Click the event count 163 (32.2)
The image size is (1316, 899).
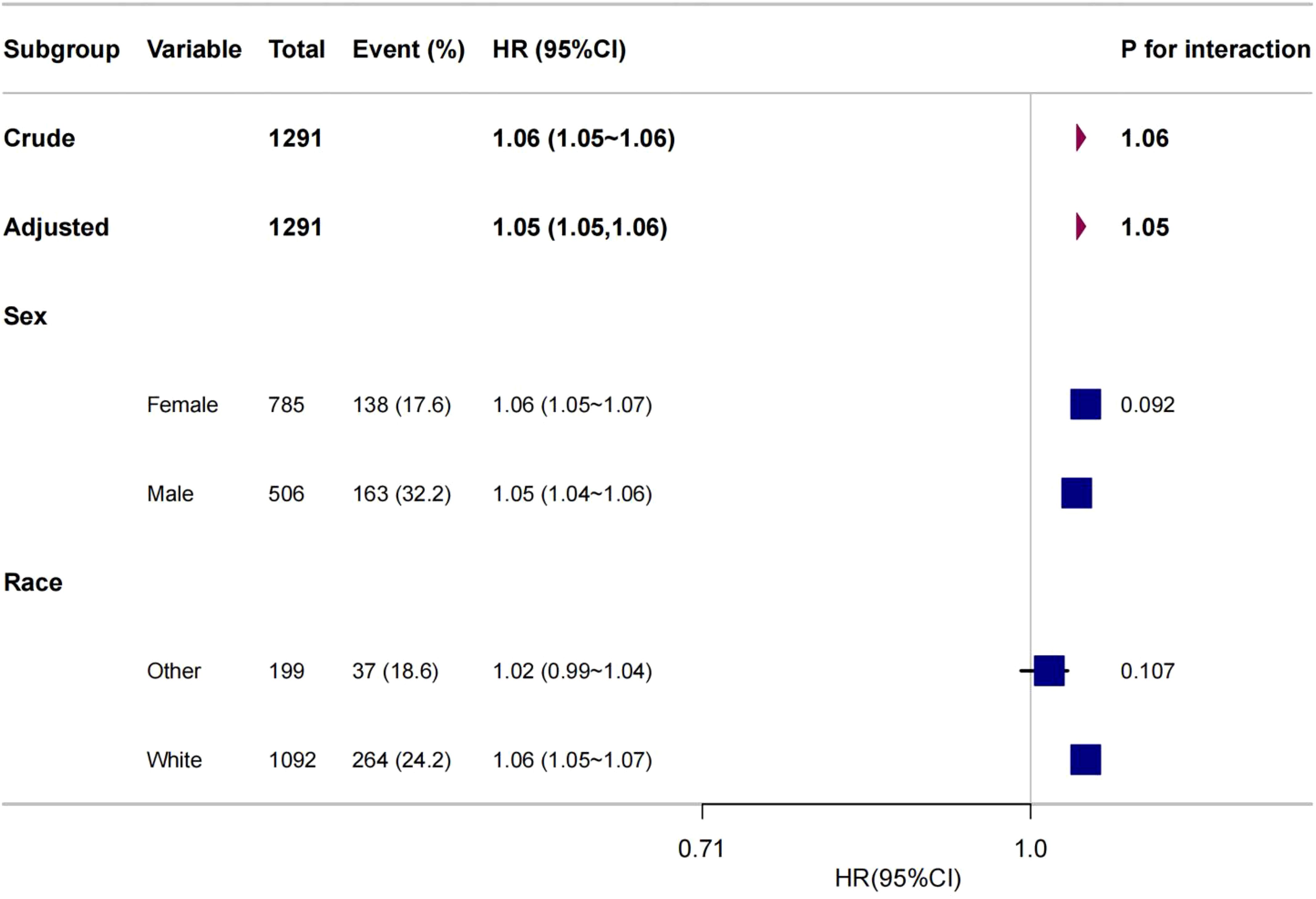[402, 494]
